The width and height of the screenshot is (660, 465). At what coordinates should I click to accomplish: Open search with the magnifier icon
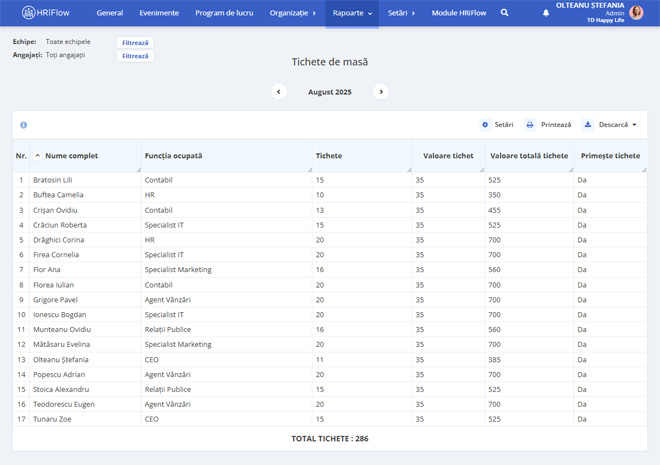(x=504, y=13)
